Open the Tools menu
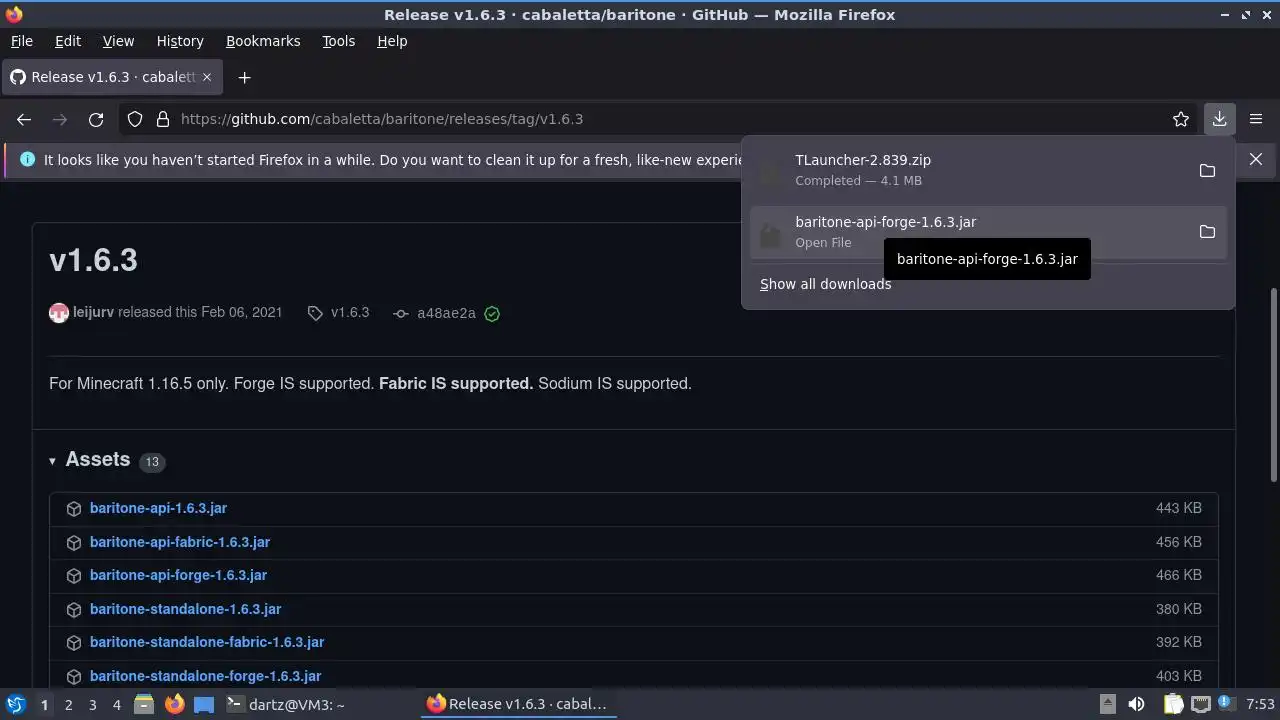1280x720 pixels. click(338, 41)
